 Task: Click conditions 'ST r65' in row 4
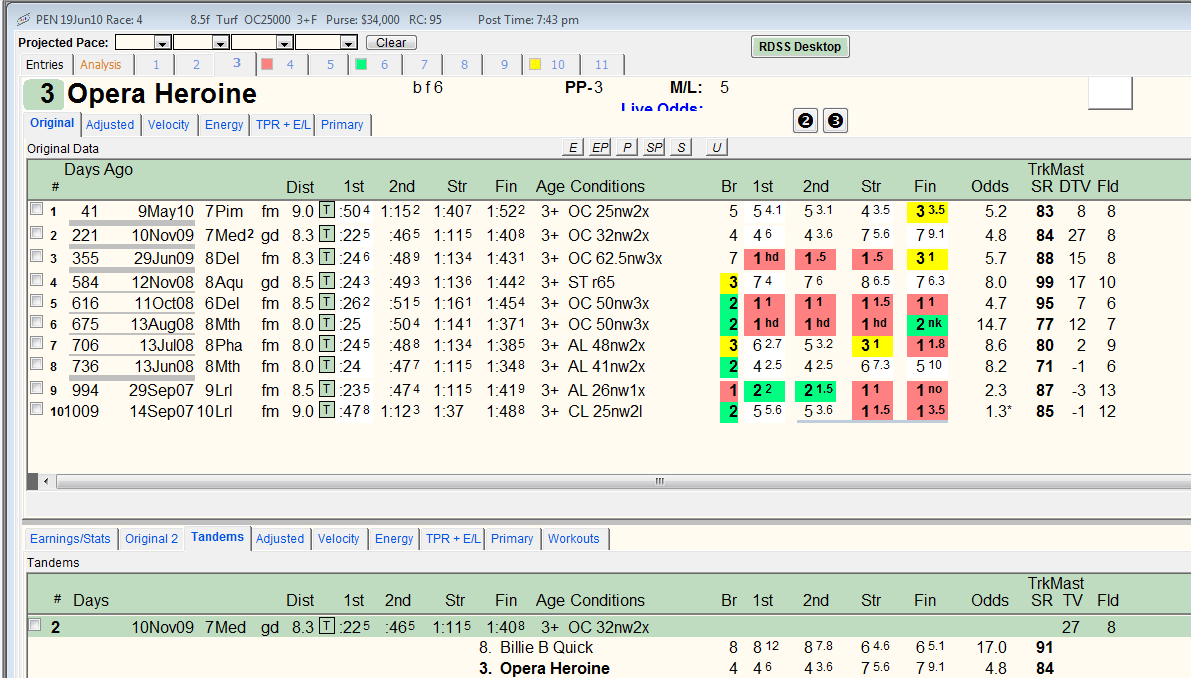click(591, 282)
